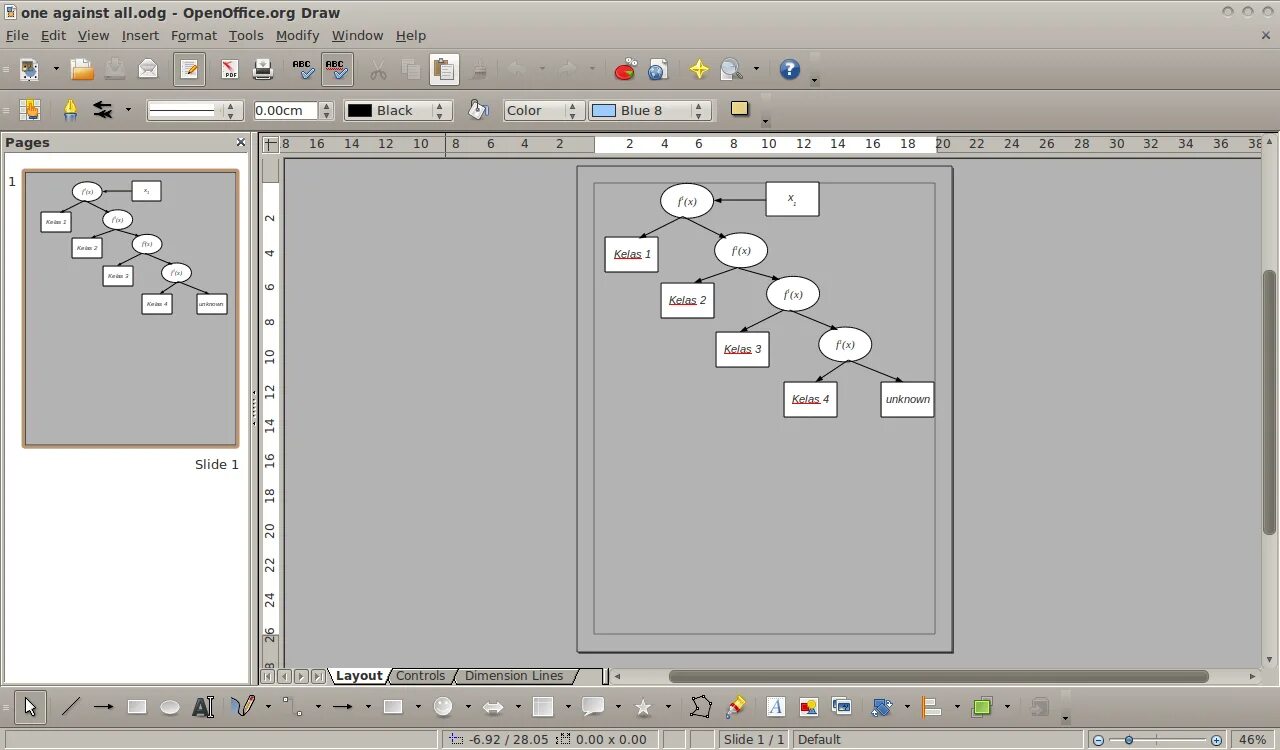
Task: Open the Blue 8 fill color dropdown
Action: (650, 110)
